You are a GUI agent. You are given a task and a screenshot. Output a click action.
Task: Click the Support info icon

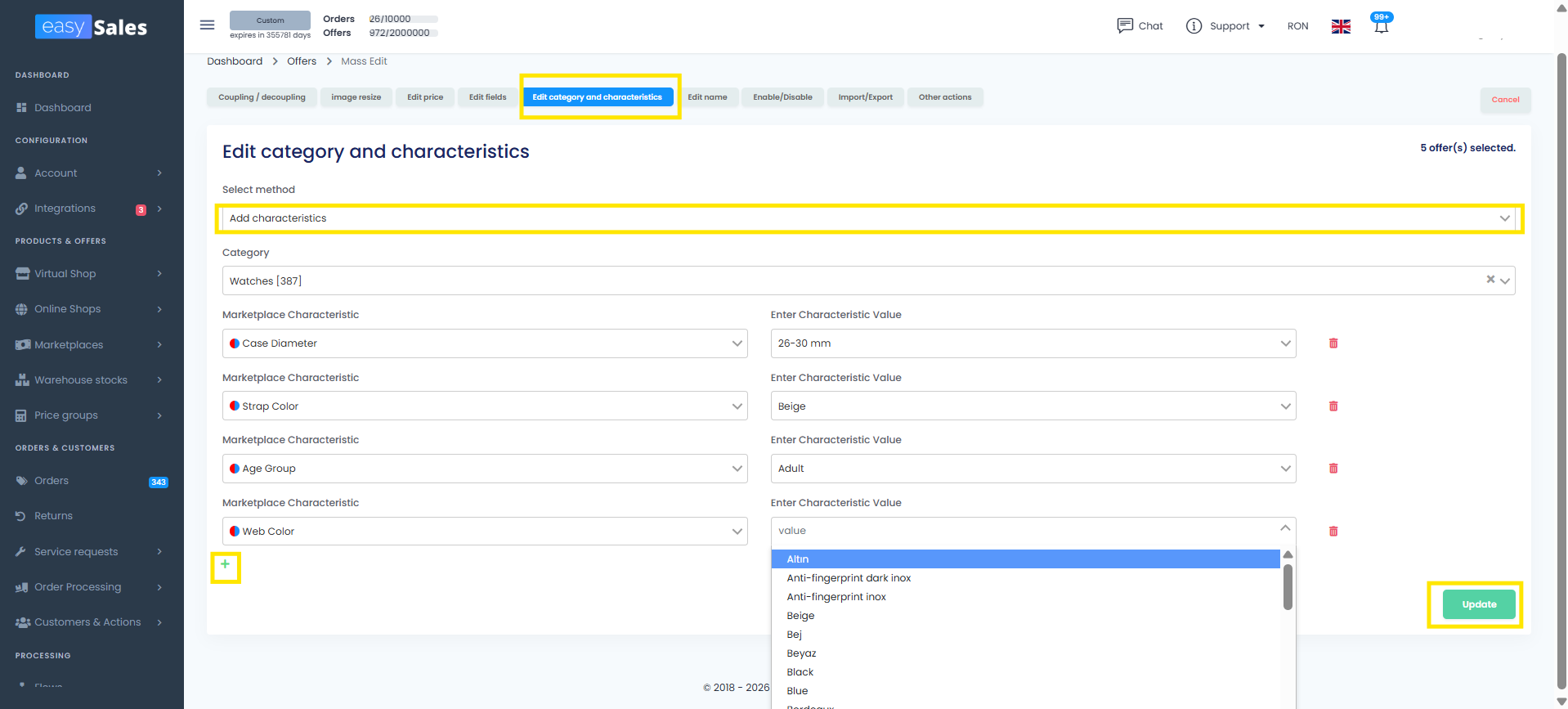pos(1194,26)
